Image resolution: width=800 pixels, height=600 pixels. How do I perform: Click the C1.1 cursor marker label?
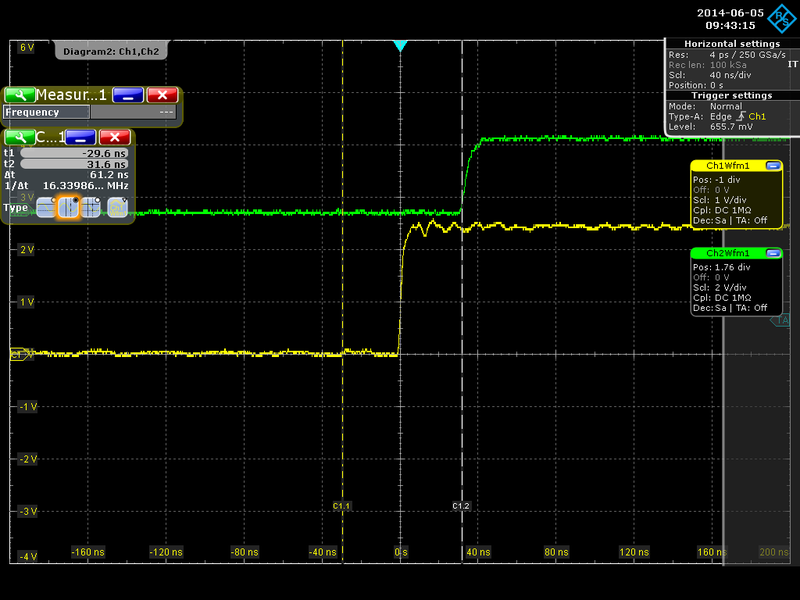click(343, 505)
